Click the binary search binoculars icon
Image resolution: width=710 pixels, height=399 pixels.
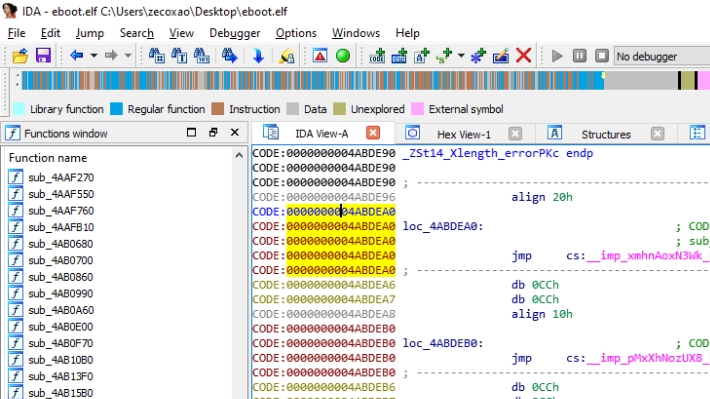[x=157, y=56]
